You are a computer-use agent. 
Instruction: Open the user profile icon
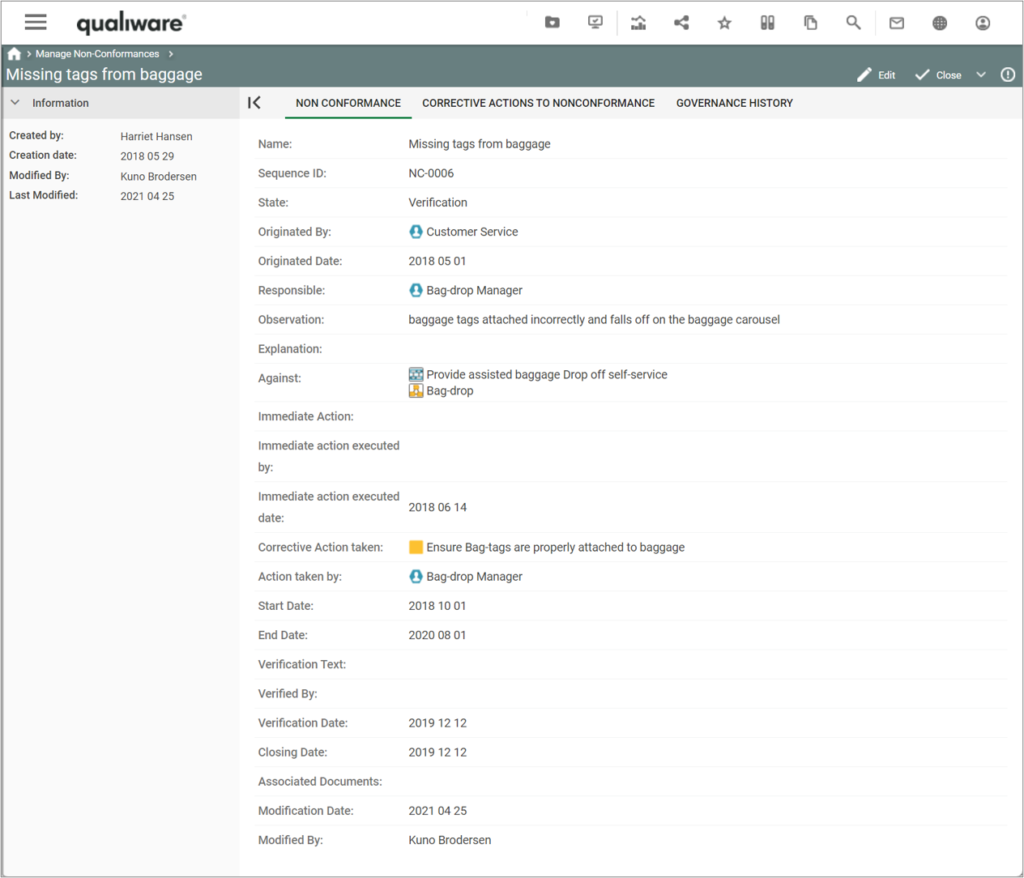click(x=983, y=22)
